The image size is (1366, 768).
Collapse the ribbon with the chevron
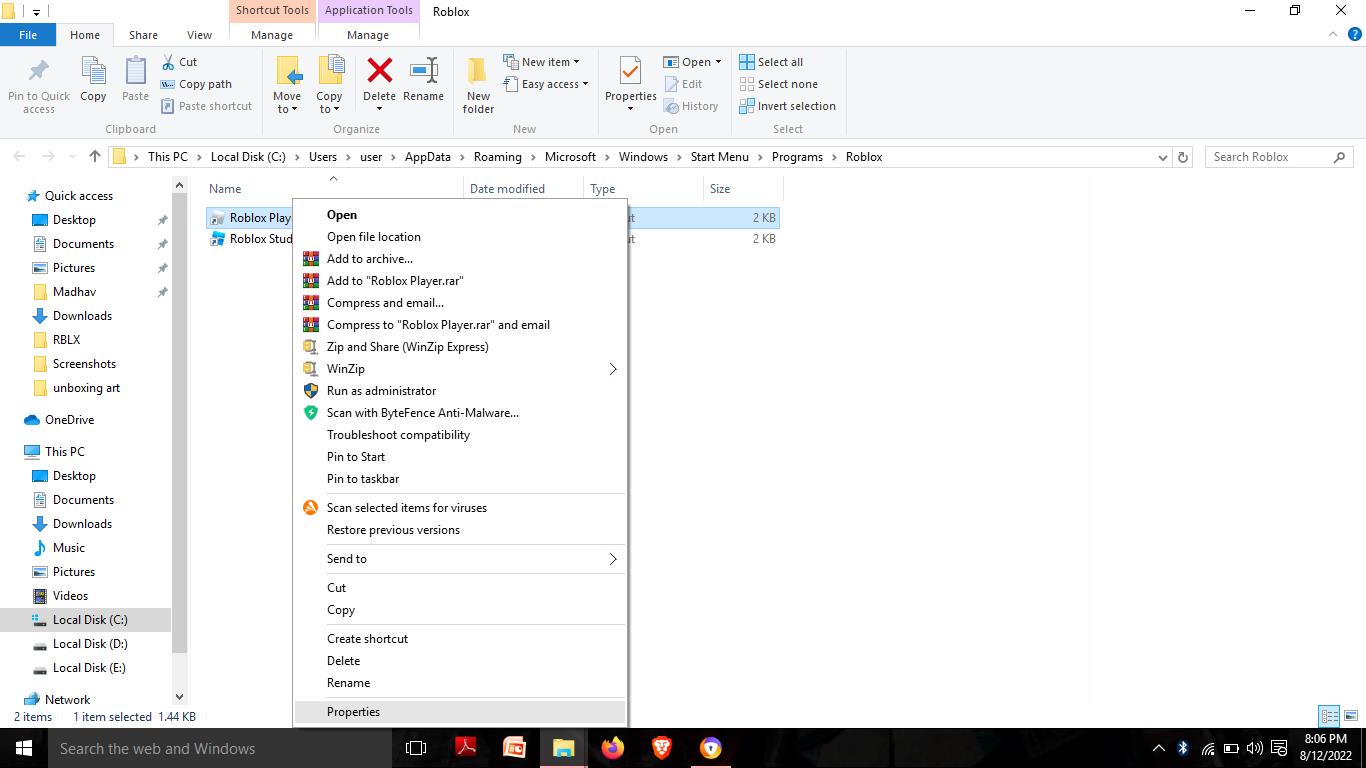pyautogui.click(x=1333, y=34)
